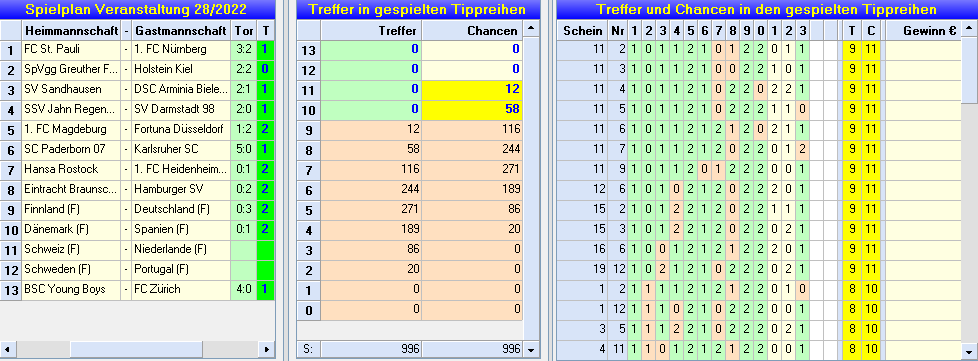This screenshot has width=978, height=361.
Task: Click the Gastmannschaft column header
Action: (x=182, y=31)
